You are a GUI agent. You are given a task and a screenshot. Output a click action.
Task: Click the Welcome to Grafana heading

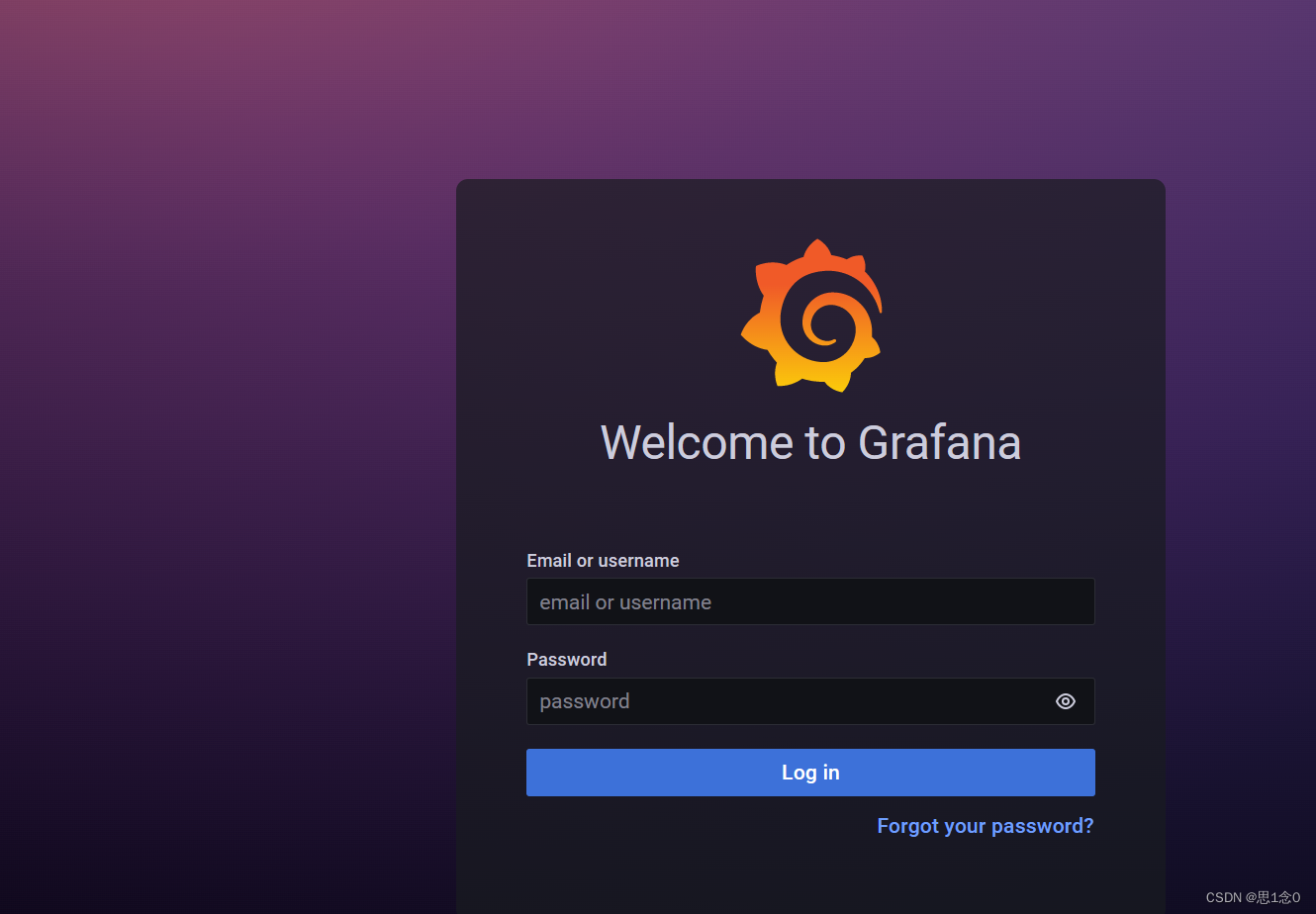[811, 442]
